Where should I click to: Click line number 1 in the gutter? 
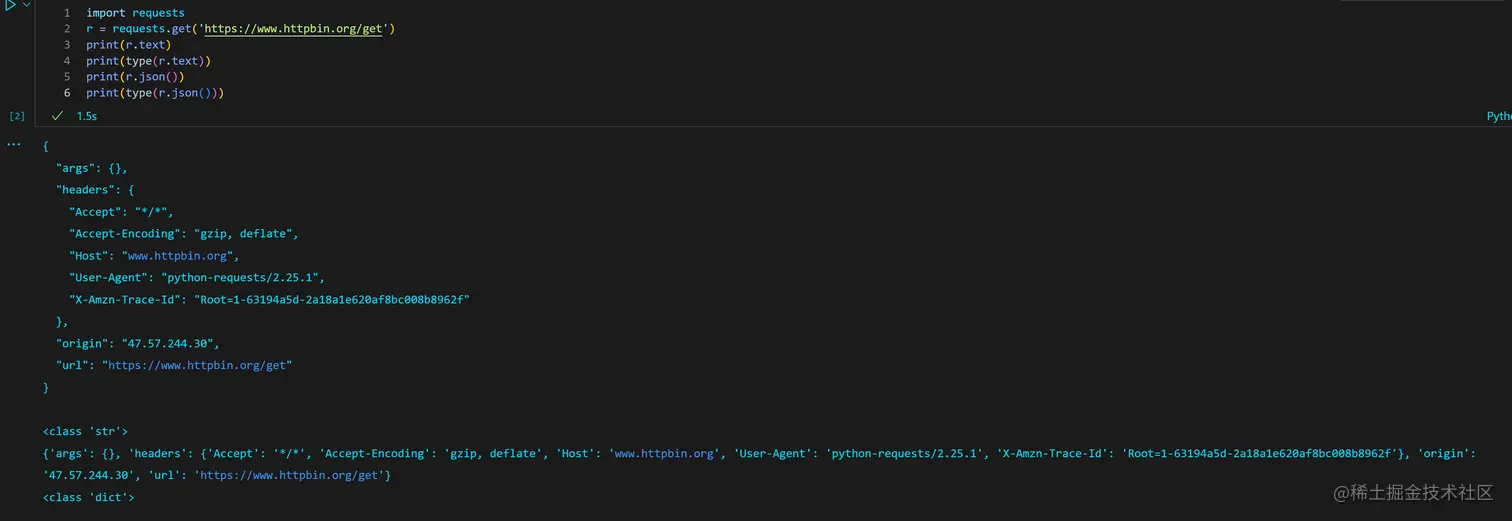67,13
